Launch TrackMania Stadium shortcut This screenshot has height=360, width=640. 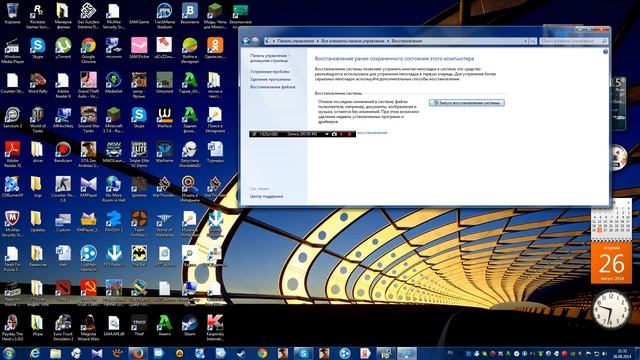pos(164,16)
